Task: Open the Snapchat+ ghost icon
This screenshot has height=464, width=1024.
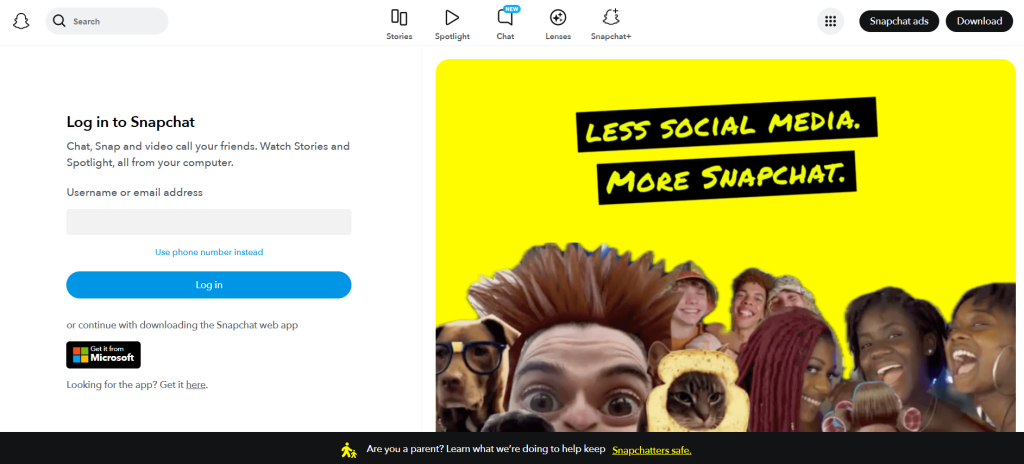Action: coord(611,18)
